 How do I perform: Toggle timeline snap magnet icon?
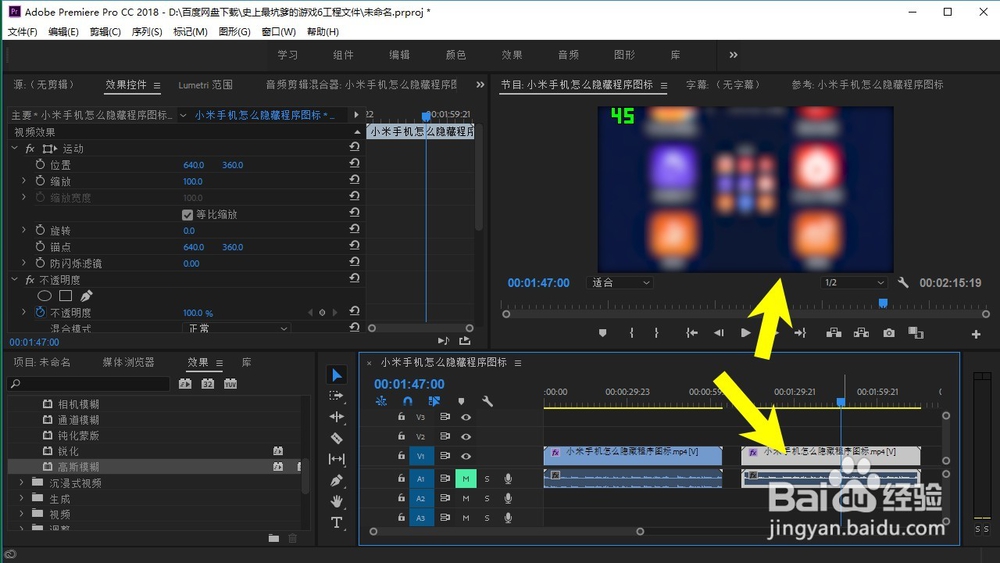[x=408, y=401]
